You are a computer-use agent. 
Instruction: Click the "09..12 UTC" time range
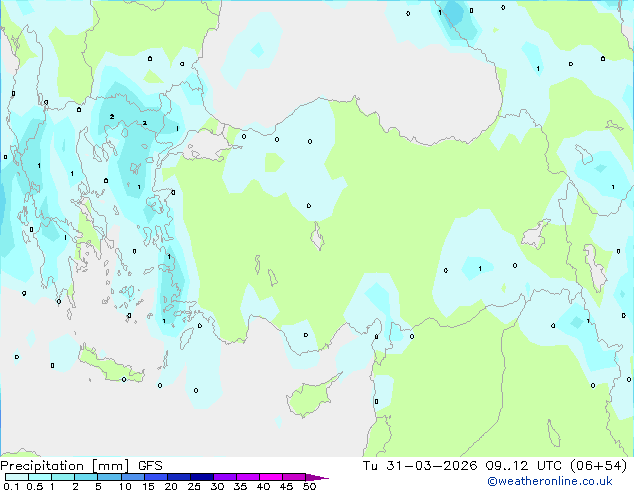(524, 466)
